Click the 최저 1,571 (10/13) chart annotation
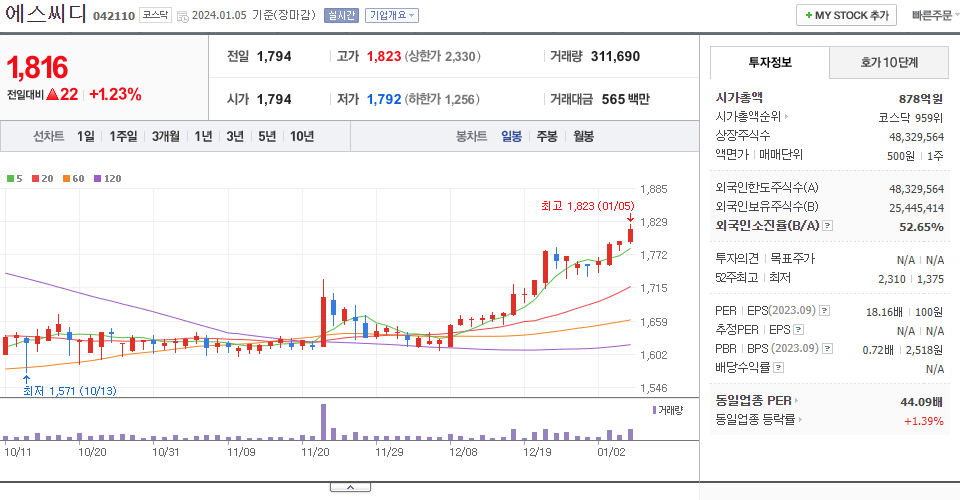Viewport: 960px width, 500px height. tap(70, 391)
